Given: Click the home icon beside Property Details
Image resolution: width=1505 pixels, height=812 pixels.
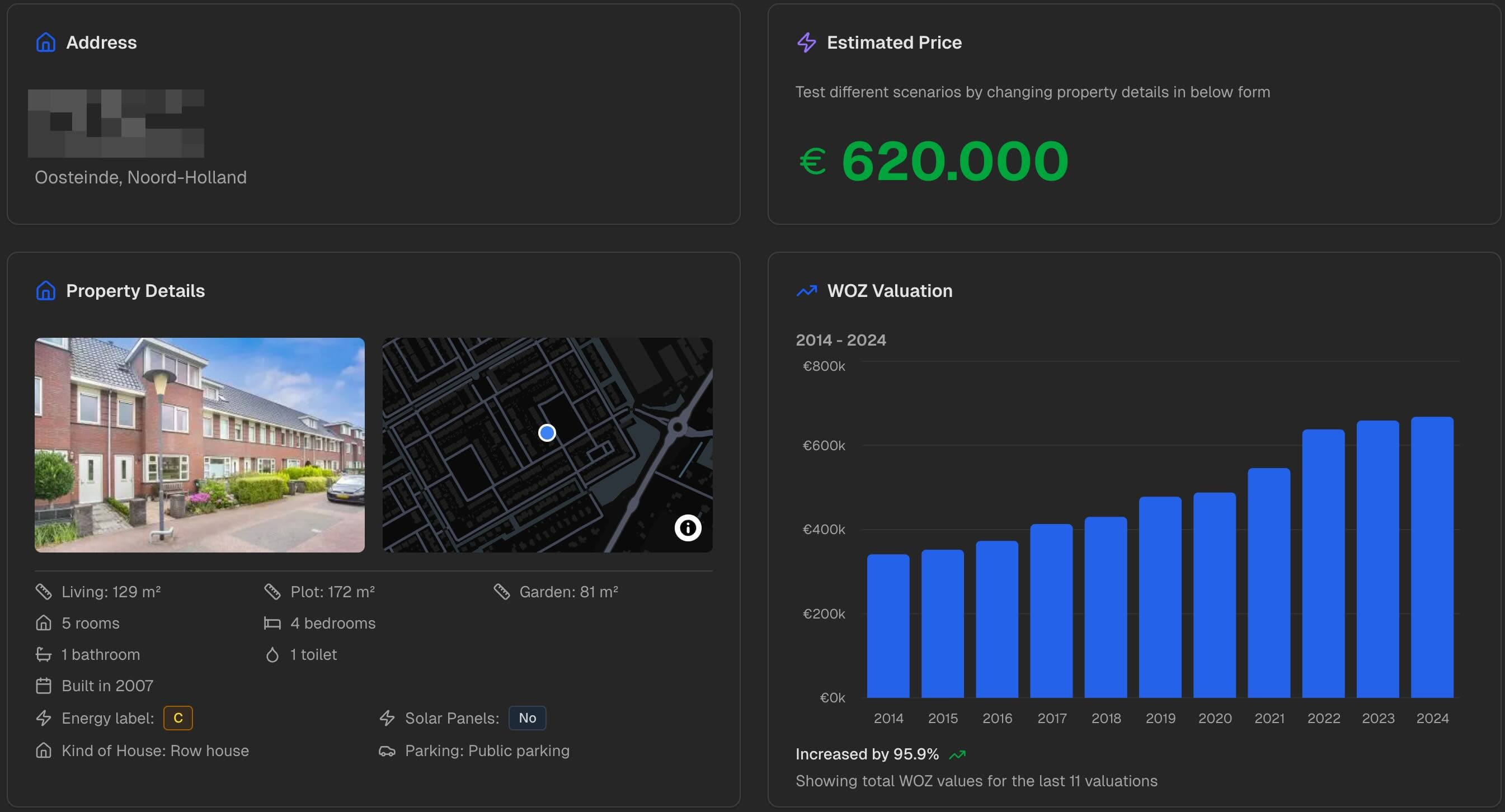Looking at the screenshot, I should click(45, 290).
